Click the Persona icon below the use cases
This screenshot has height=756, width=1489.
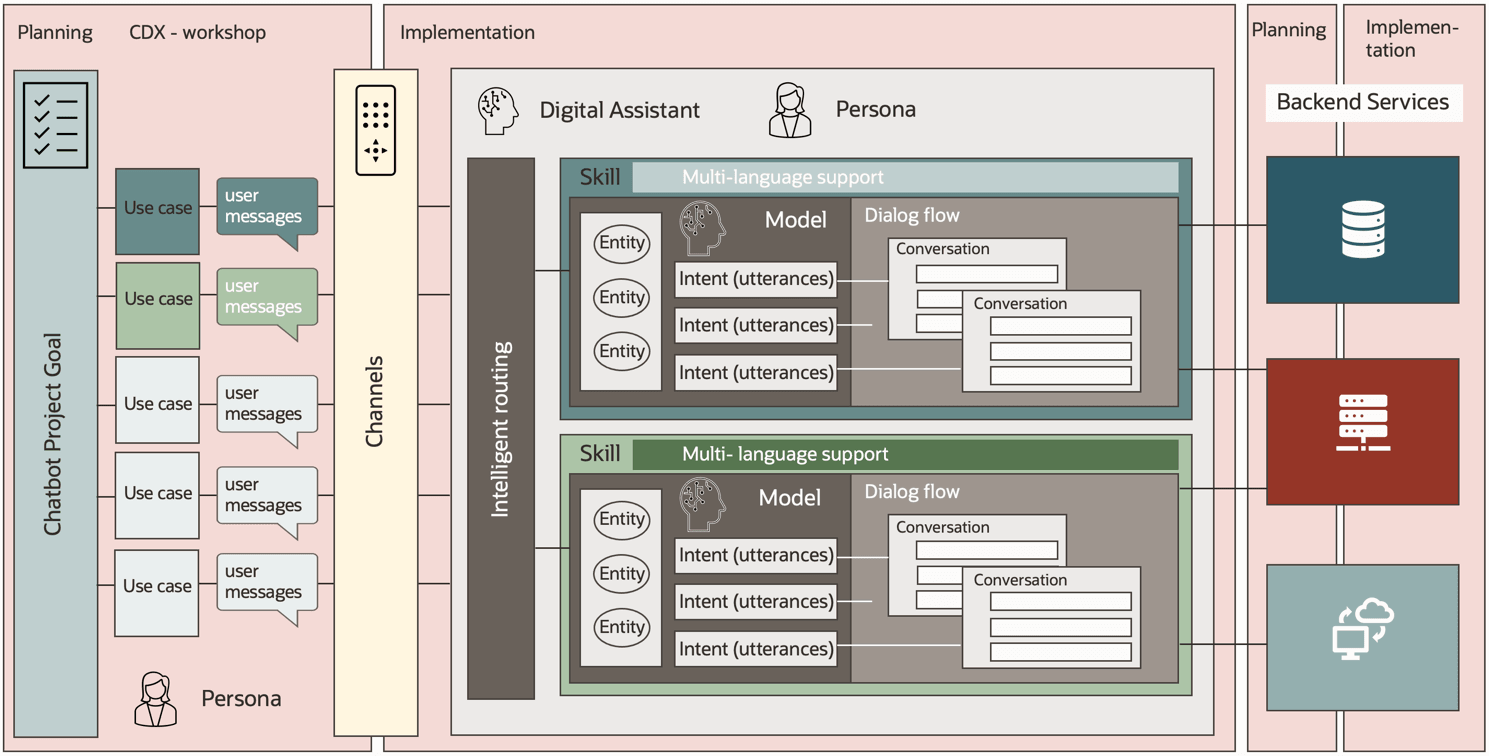[x=155, y=698]
